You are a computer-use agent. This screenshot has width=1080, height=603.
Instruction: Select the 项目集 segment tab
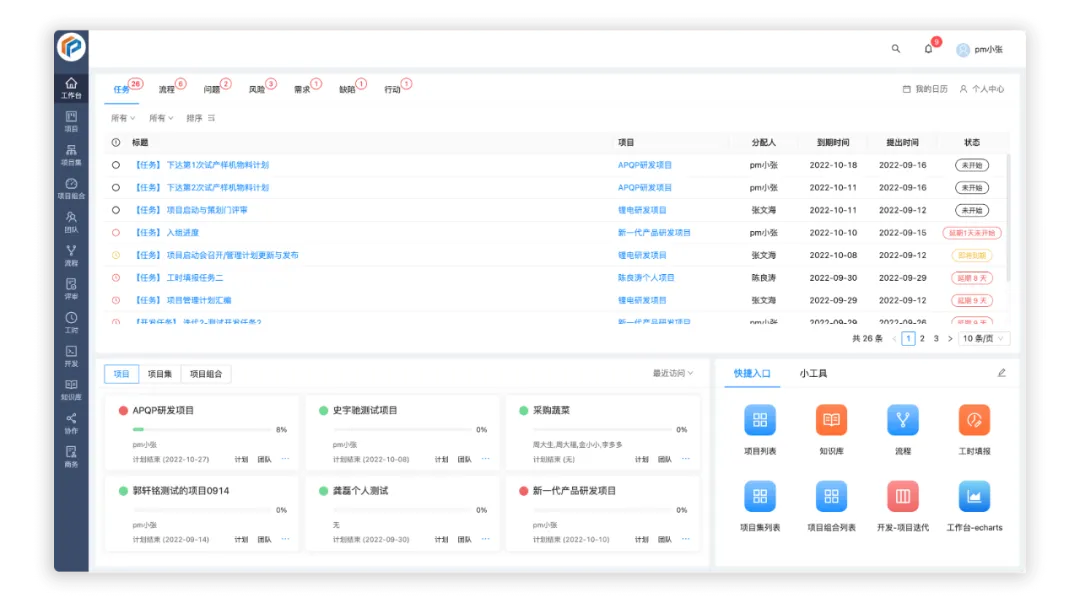160,374
